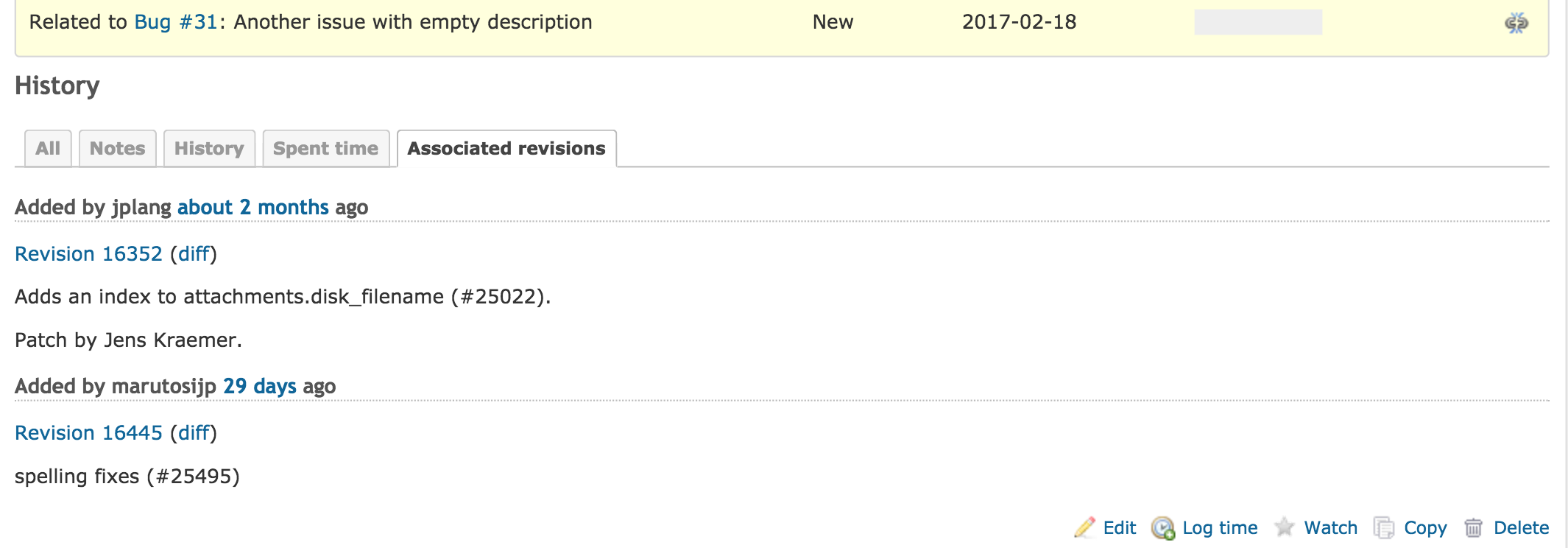Click the Watch star icon
Screen dimensions: 1568x548
click(1285, 527)
